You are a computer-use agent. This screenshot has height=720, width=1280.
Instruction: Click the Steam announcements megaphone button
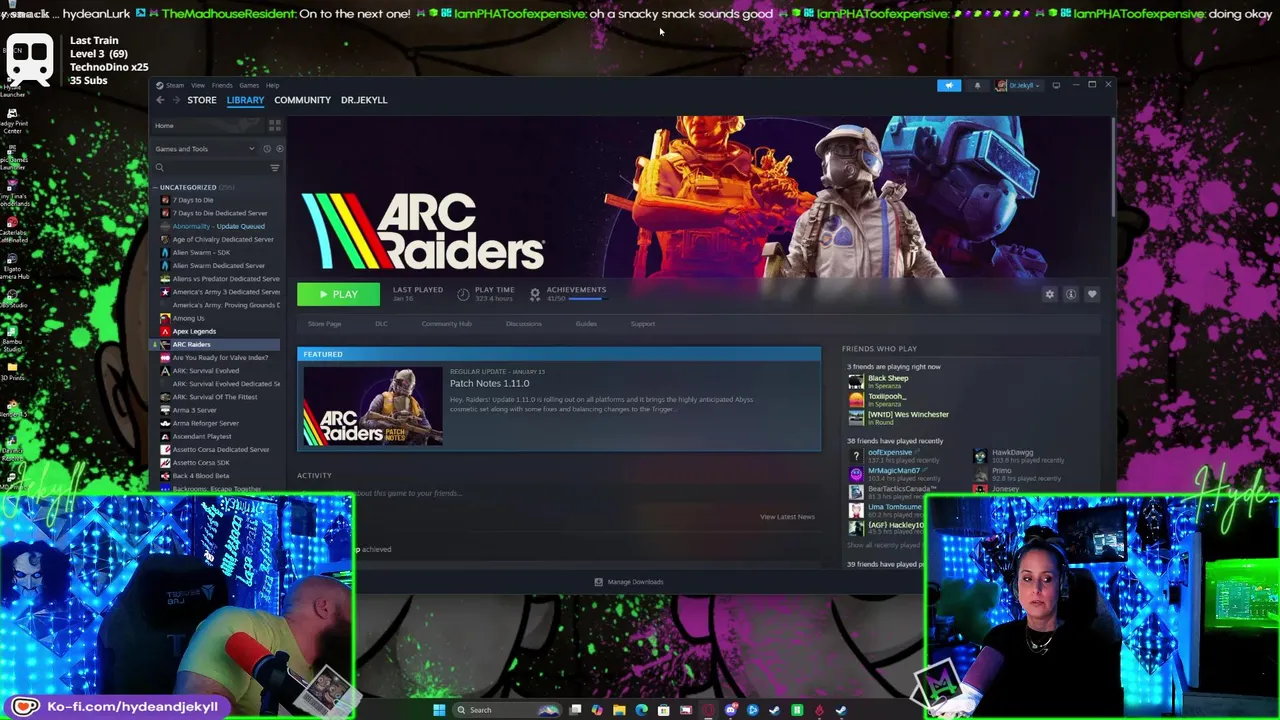tap(949, 85)
